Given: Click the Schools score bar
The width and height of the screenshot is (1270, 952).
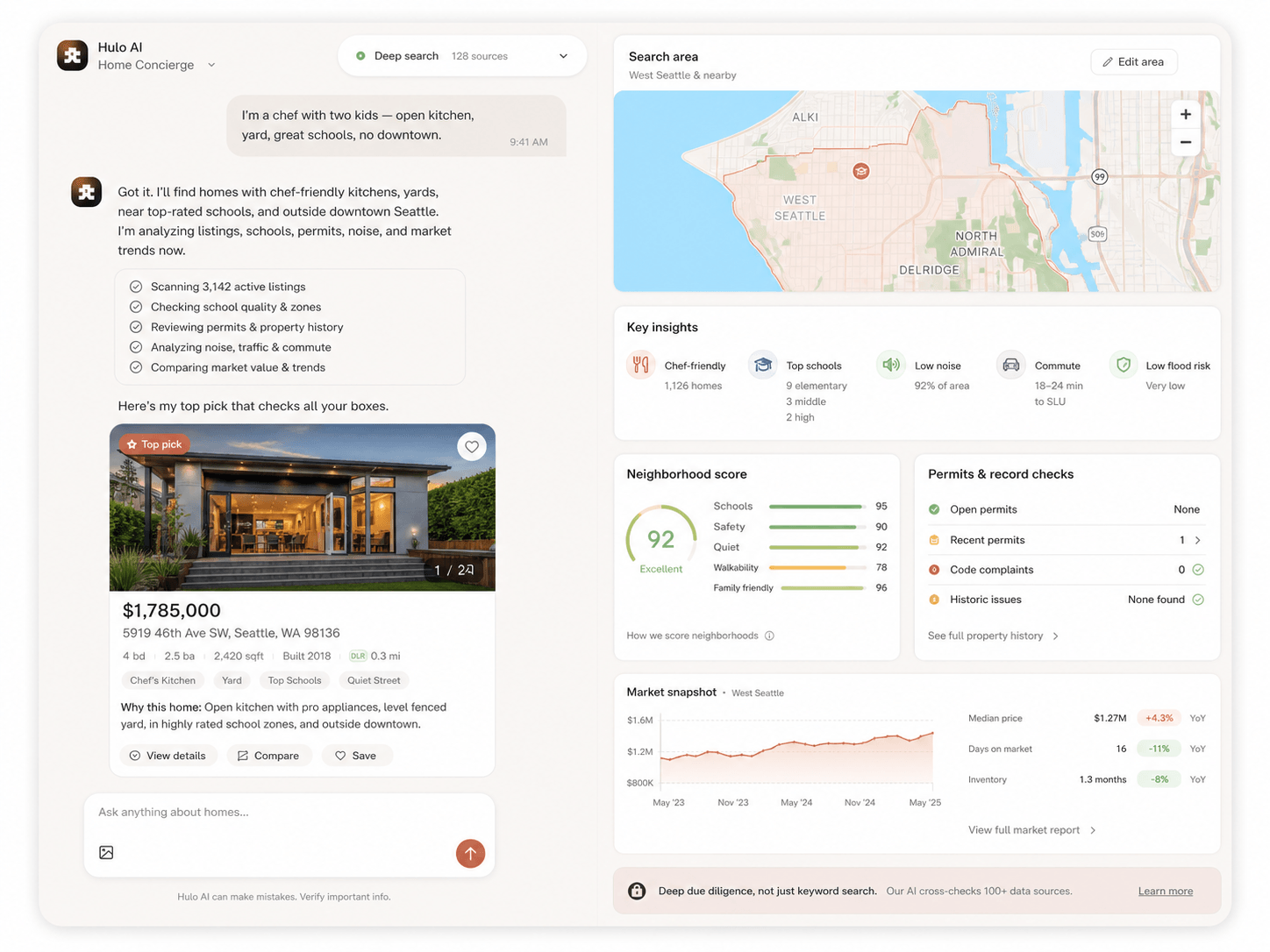Looking at the screenshot, I should [x=816, y=507].
